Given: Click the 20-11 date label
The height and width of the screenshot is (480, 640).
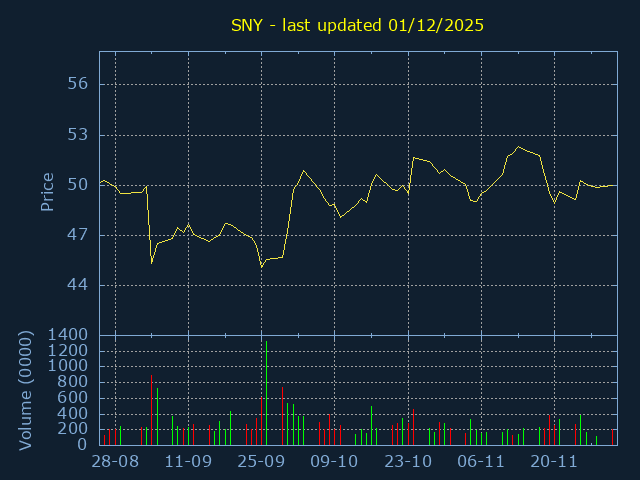Looking at the screenshot, I should [x=553, y=462].
